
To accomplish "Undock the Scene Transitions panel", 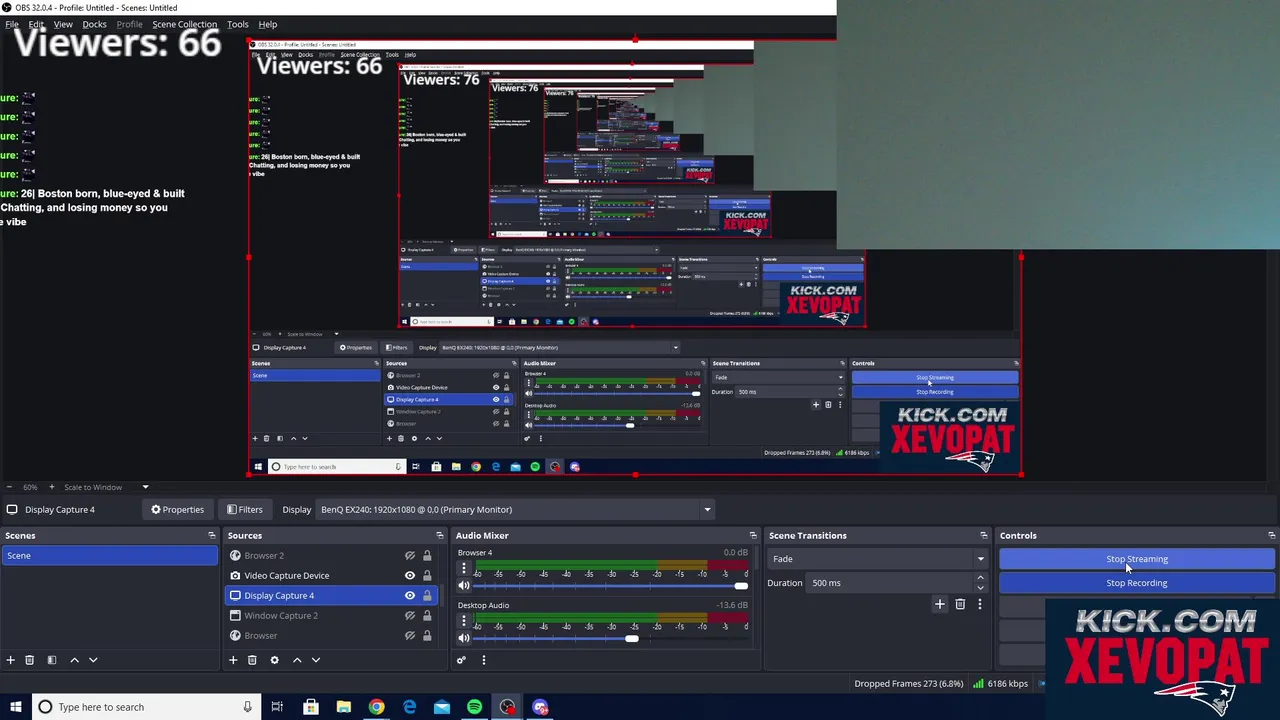I will coord(983,535).
